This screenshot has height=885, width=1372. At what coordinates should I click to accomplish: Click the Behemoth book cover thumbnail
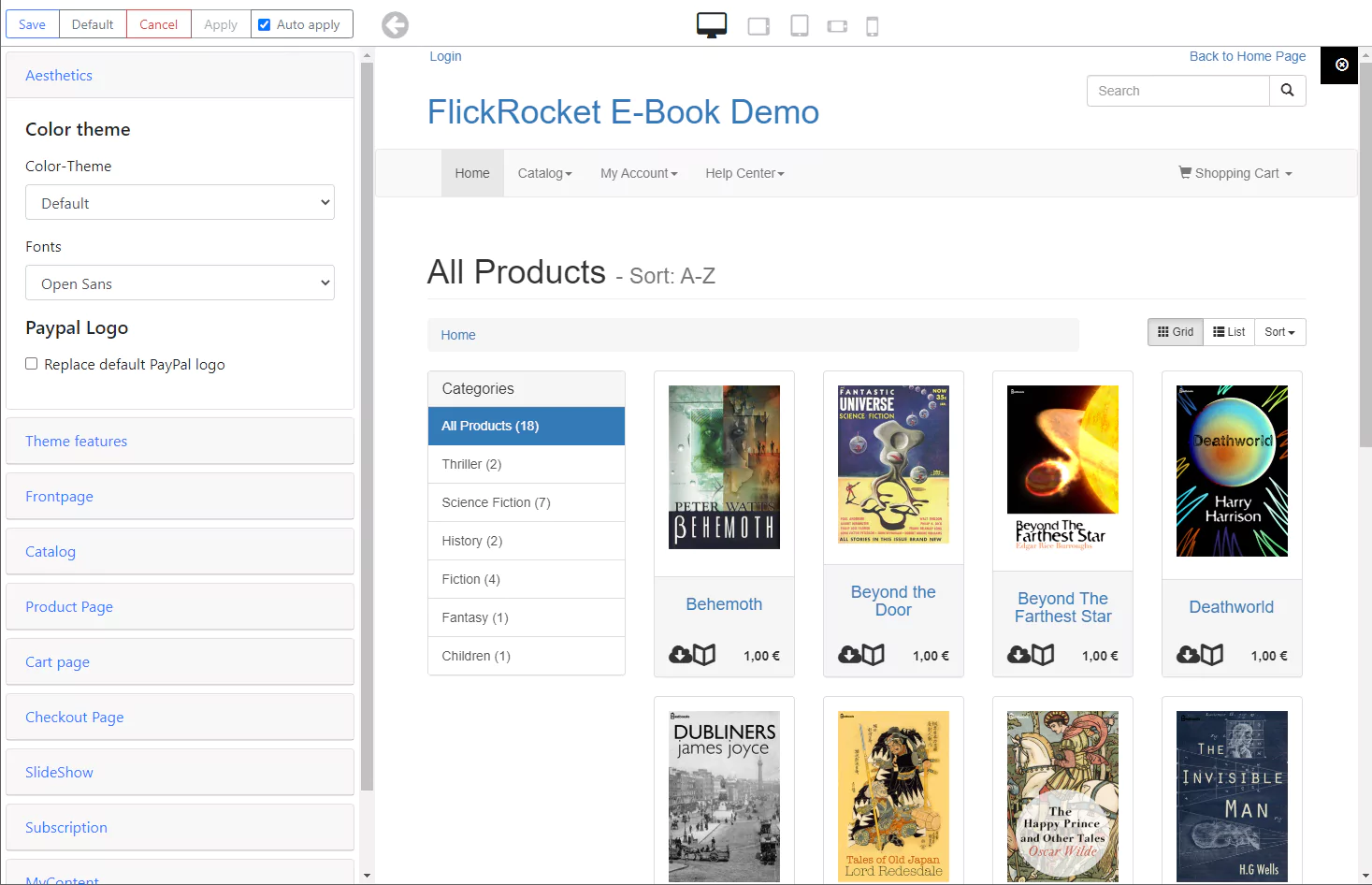coord(724,467)
